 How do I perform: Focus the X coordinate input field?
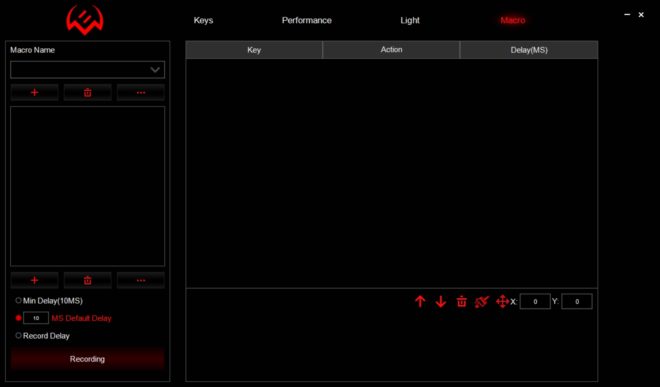click(x=535, y=302)
